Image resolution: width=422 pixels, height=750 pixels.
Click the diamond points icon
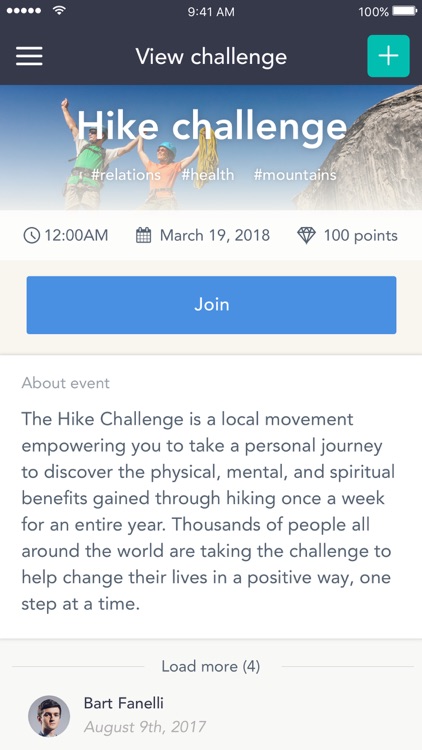pyautogui.click(x=306, y=235)
